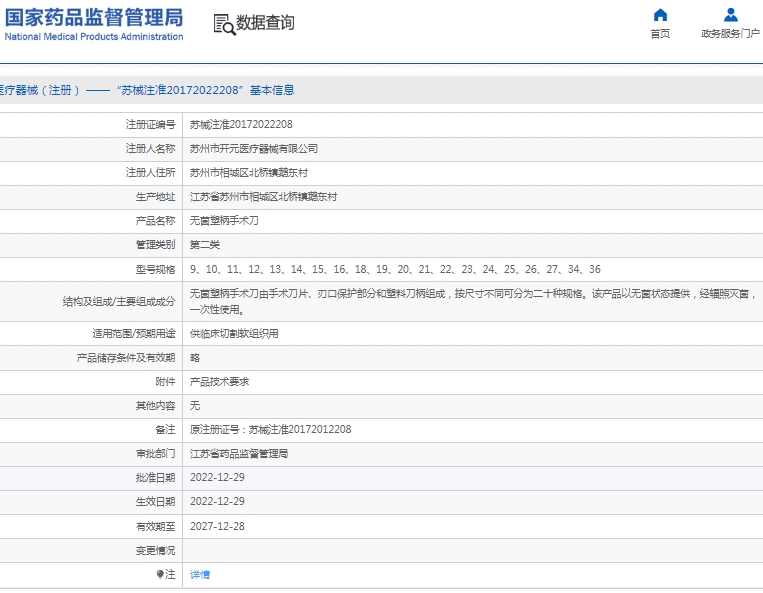
Task: Click registration number 苏械注准20172022208 value
Action: (241, 125)
